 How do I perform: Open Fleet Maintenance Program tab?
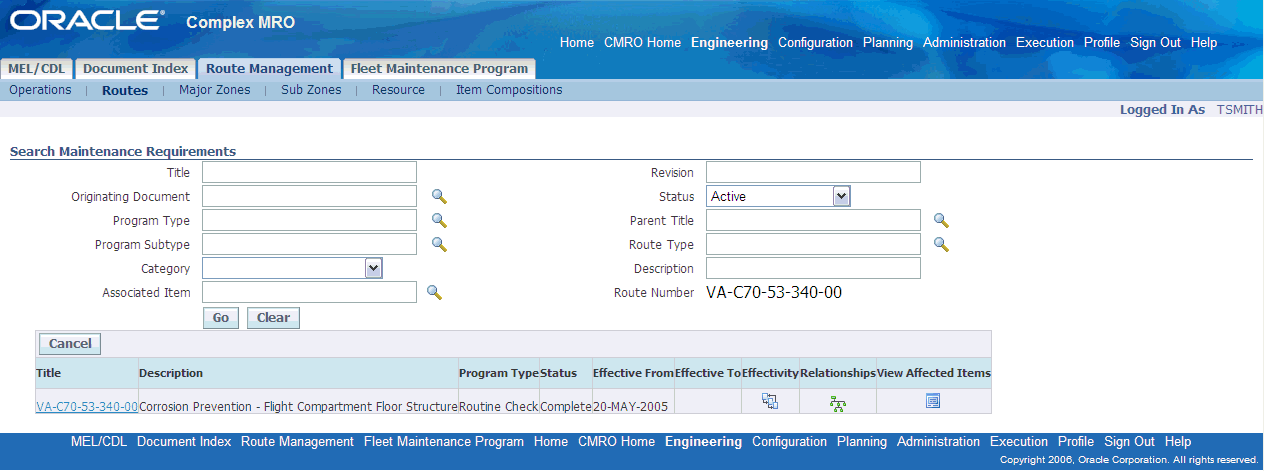coord(439,69)
